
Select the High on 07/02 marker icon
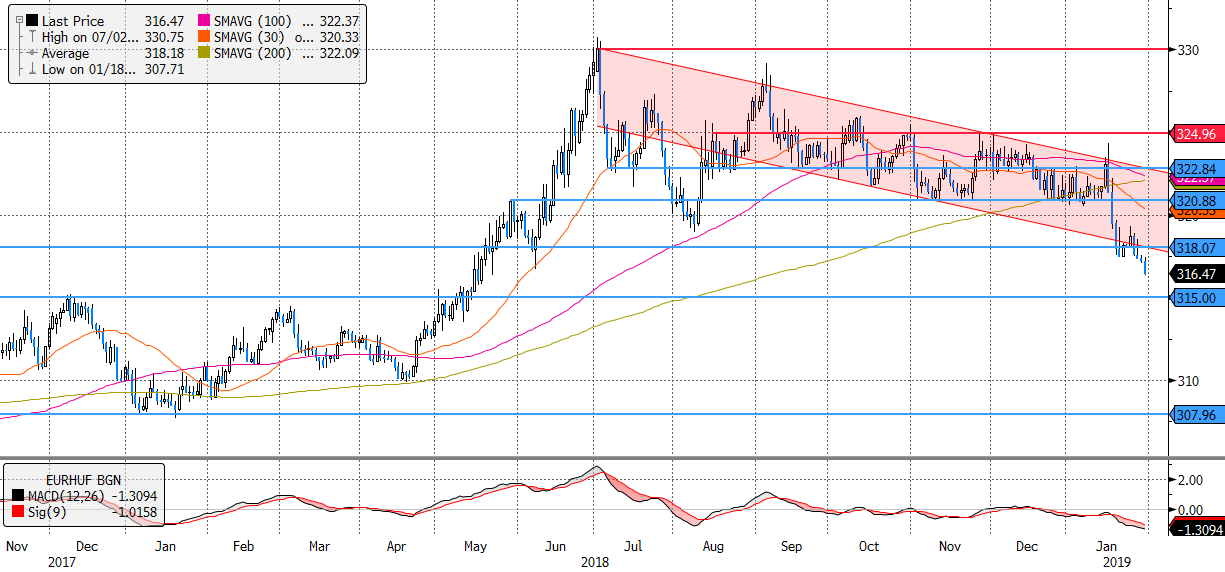point(31,37)
